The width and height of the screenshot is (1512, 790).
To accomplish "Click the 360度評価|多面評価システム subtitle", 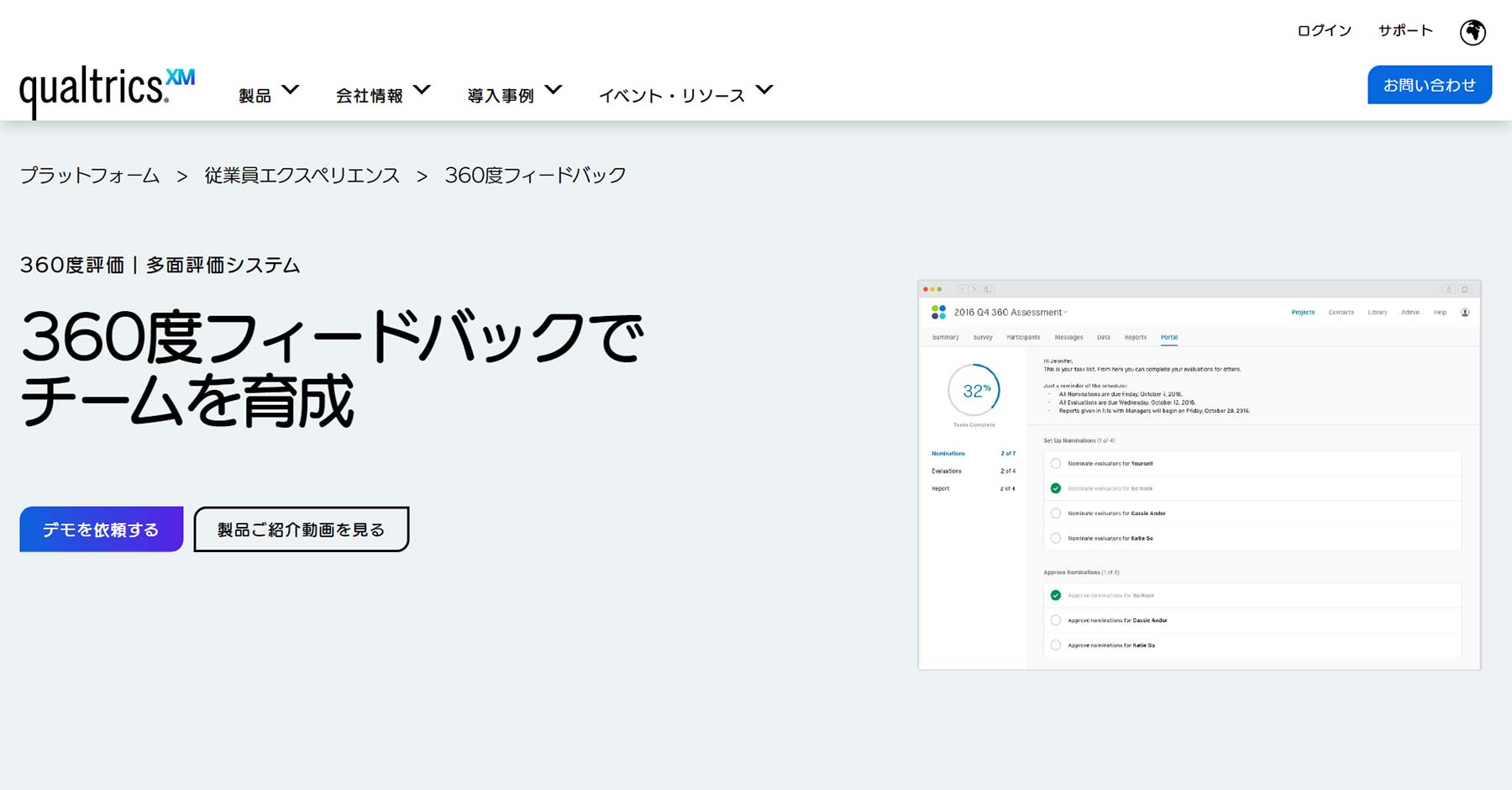I will (160, 266).
